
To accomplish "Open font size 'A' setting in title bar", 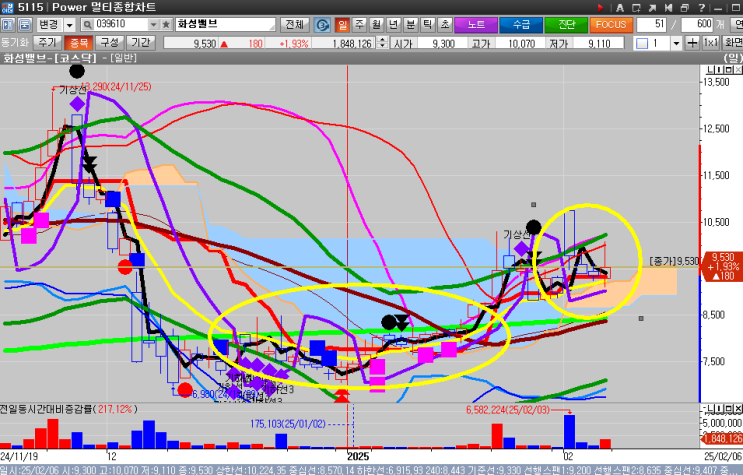I will [x=620, y=8].
